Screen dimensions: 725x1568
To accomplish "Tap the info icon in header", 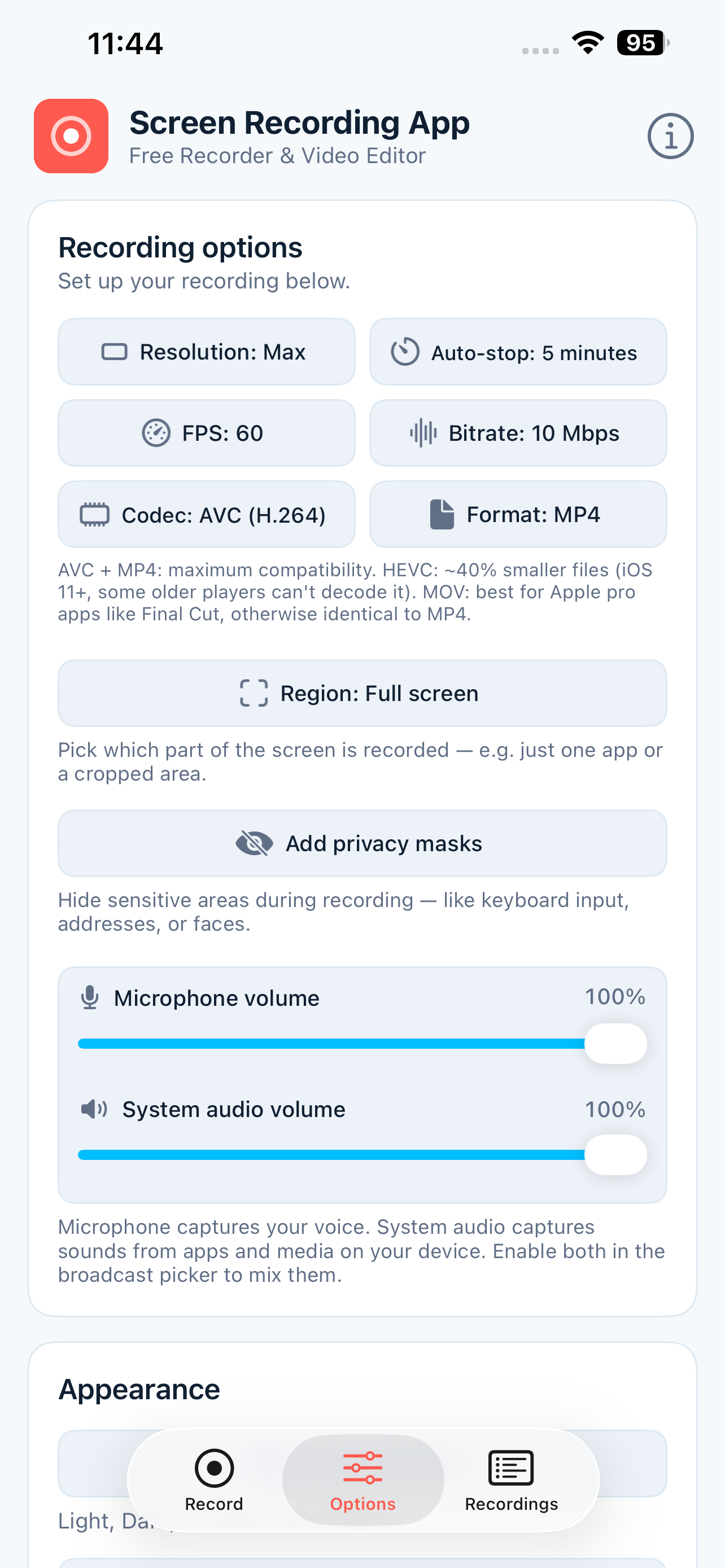I will (x=670, y=137).
